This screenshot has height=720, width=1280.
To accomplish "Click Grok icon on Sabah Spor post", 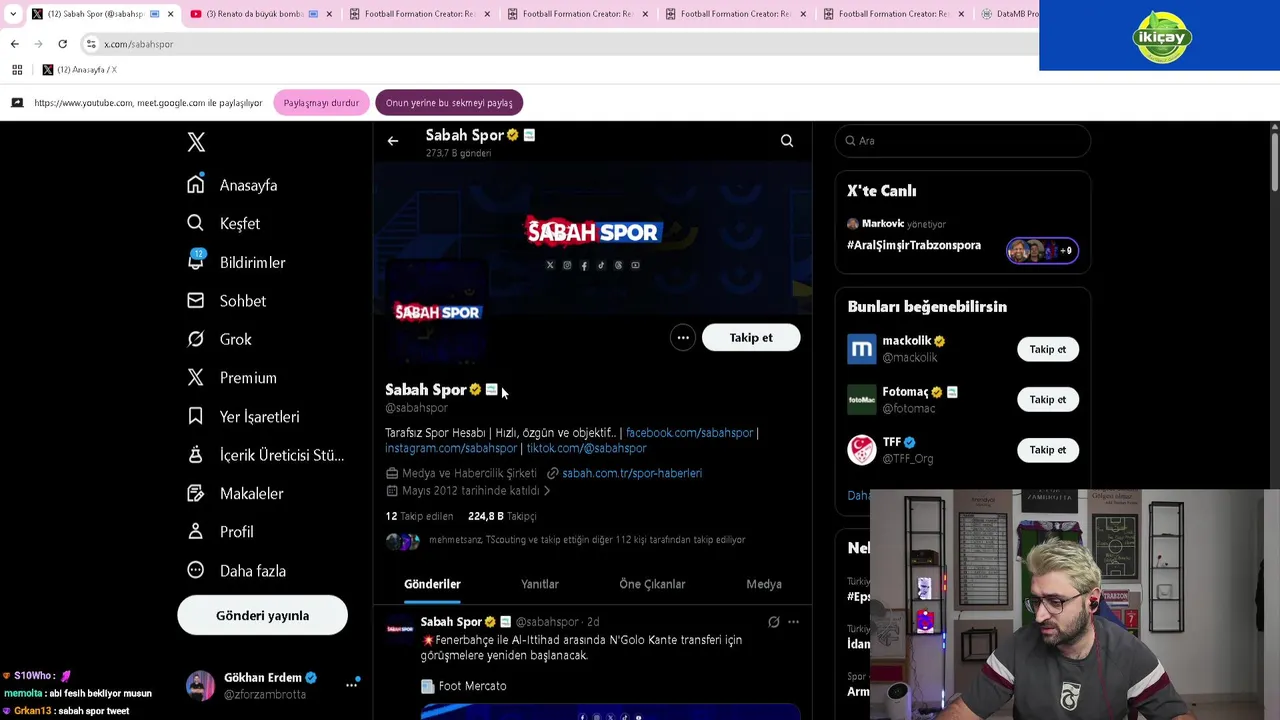I will pyautogui.click(x=773, y=622).
